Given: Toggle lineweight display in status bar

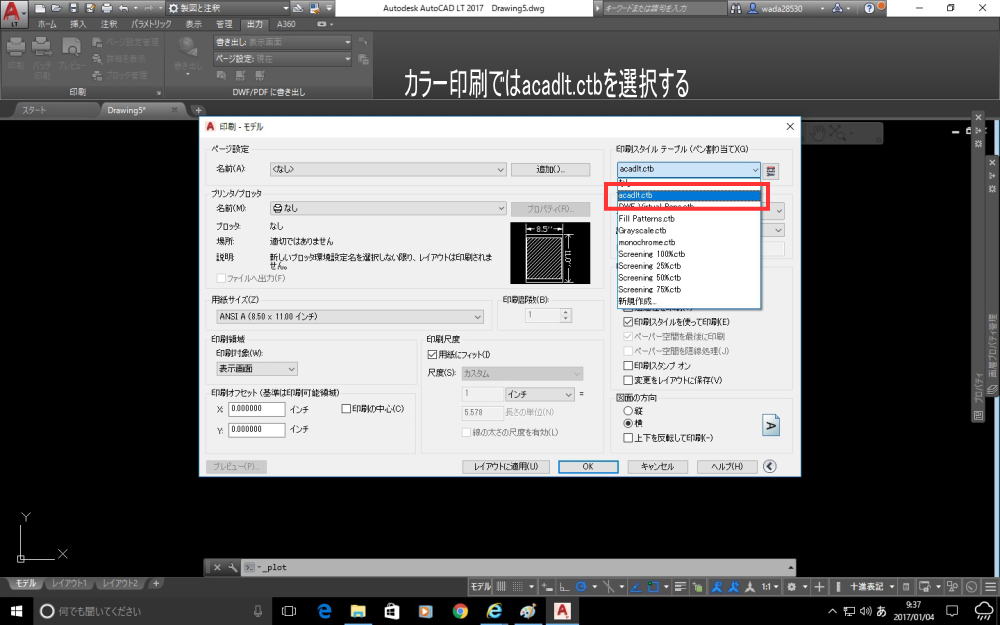Looking at the screenshot, I should tap(680, 587).
